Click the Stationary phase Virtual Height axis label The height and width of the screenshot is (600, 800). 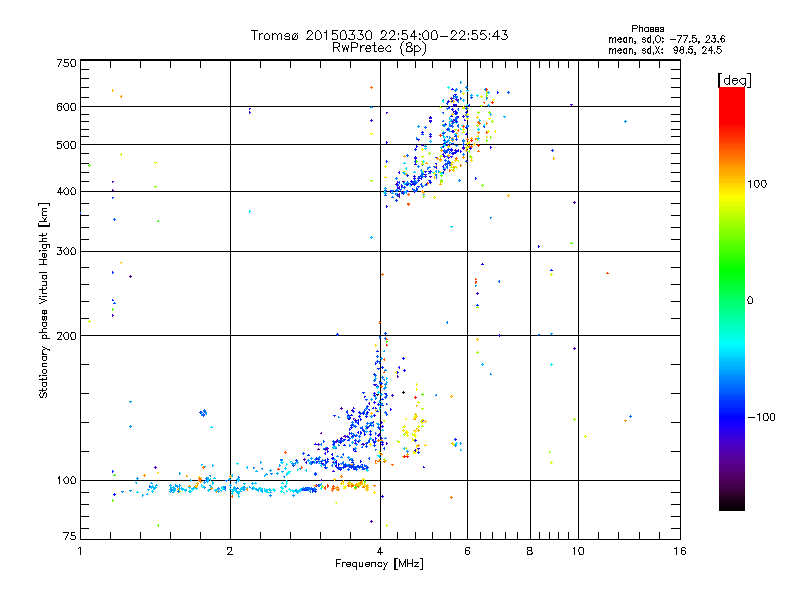(x=44, y=300)
